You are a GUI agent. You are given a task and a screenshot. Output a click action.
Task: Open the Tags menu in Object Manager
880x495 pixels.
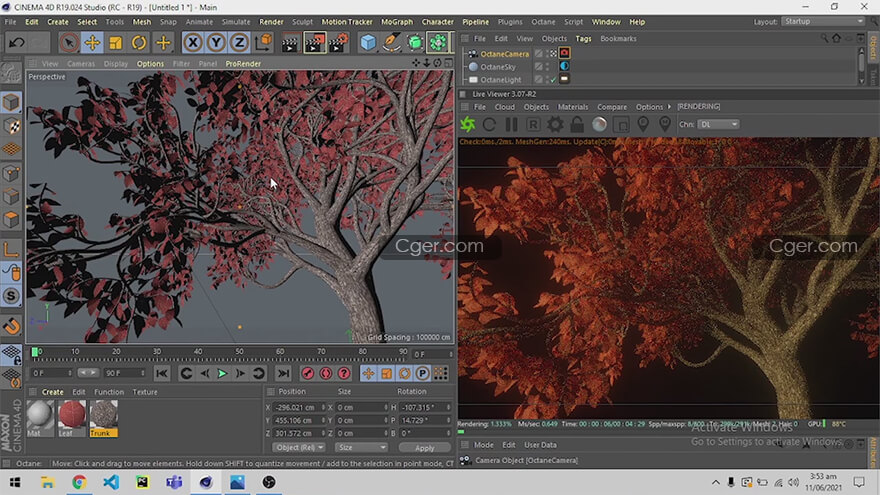click(583, 39)
